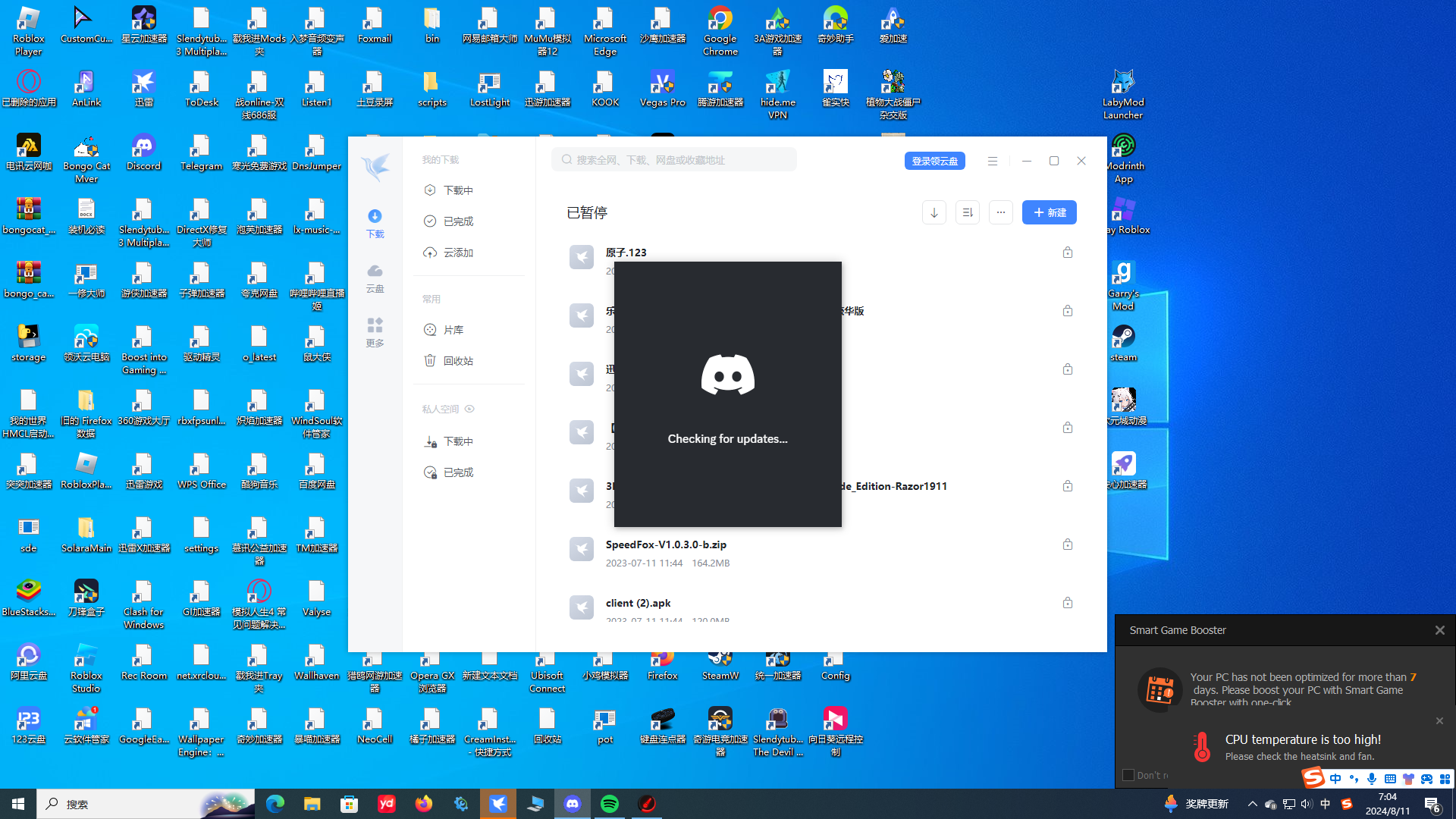Open the 新建 new task dropdown button
The height and width of the screenshot is (819, 1456).
(1049, 213)
